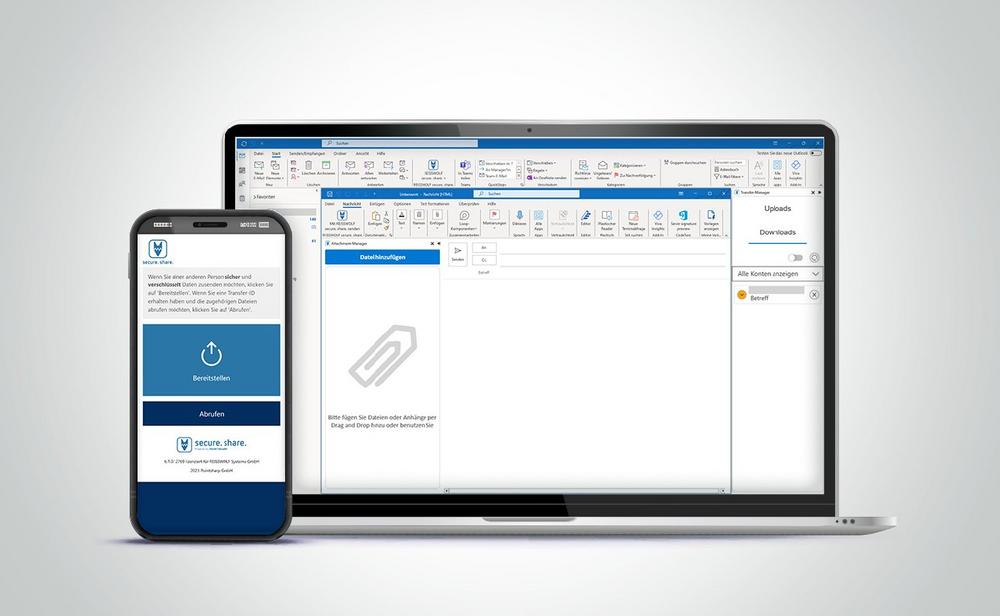Click the Neue Terminabfrage icon
1000x616 pixels.
click(x=633, y=216)
